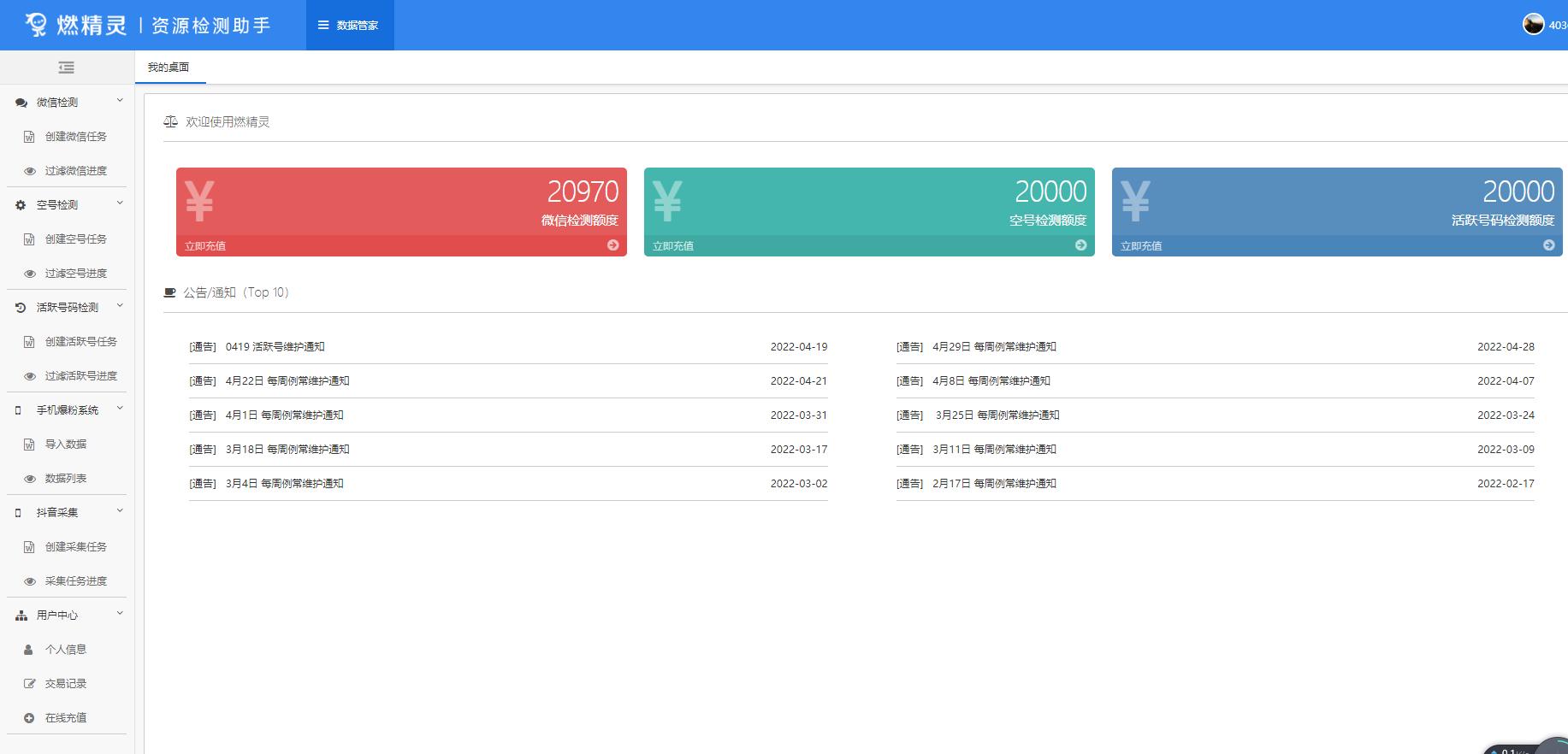Click the user avatar in the header
Screen dimensions: 1568x754
pos(1533,24)
